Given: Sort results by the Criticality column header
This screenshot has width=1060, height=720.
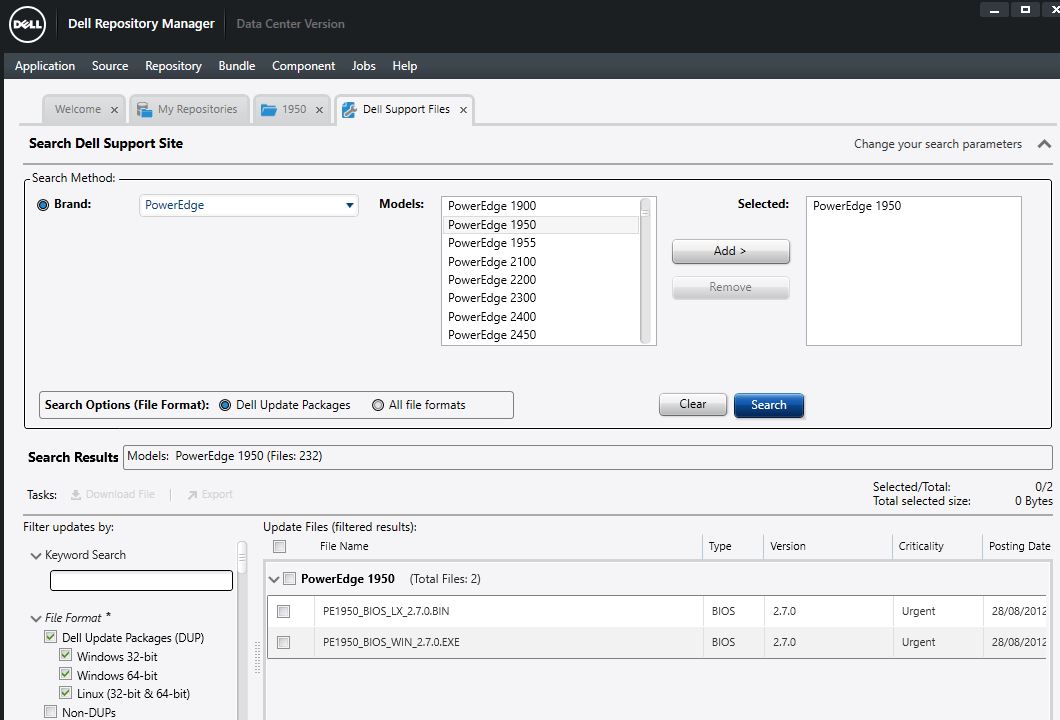Looking at the screenshot, I should [x=937, y=546].
